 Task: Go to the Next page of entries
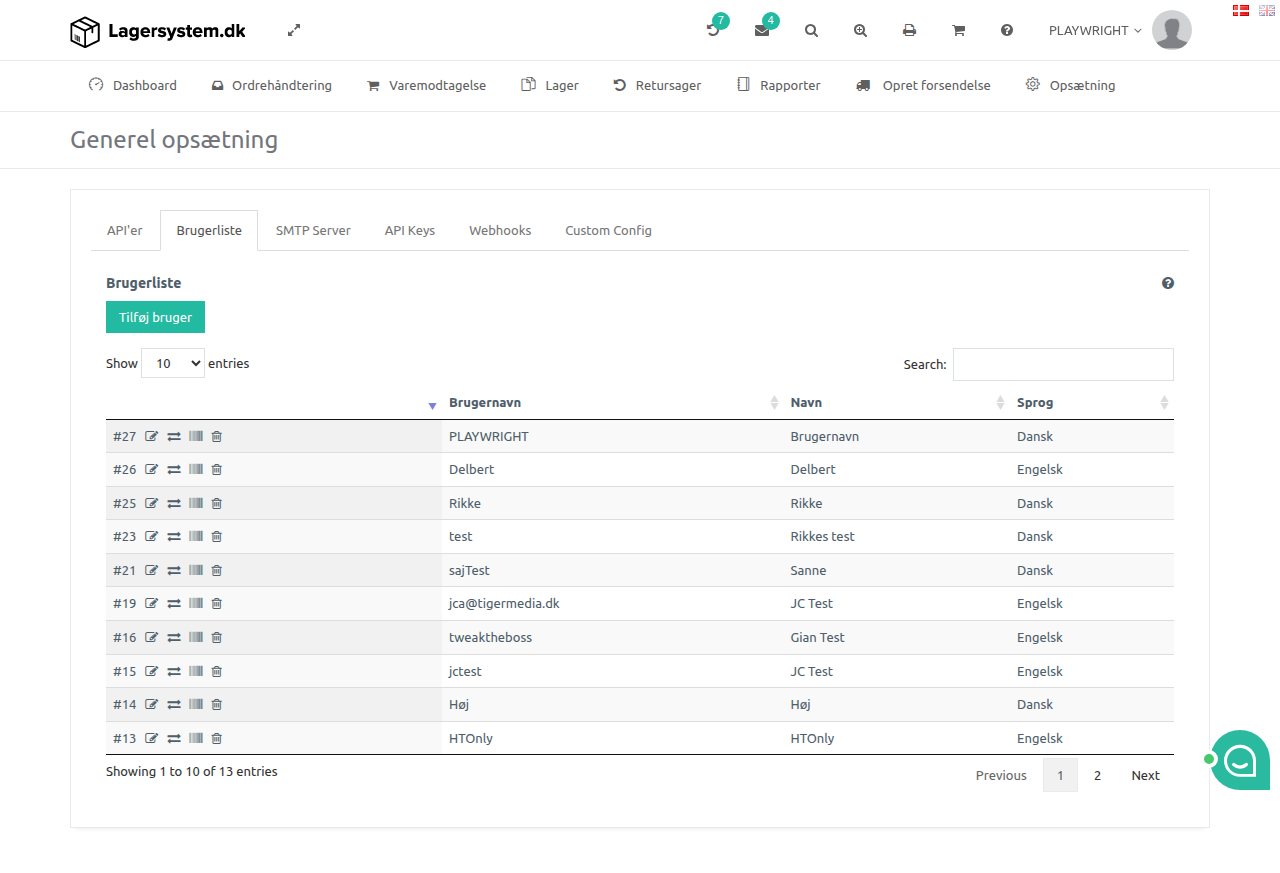tap(1145, 775)
